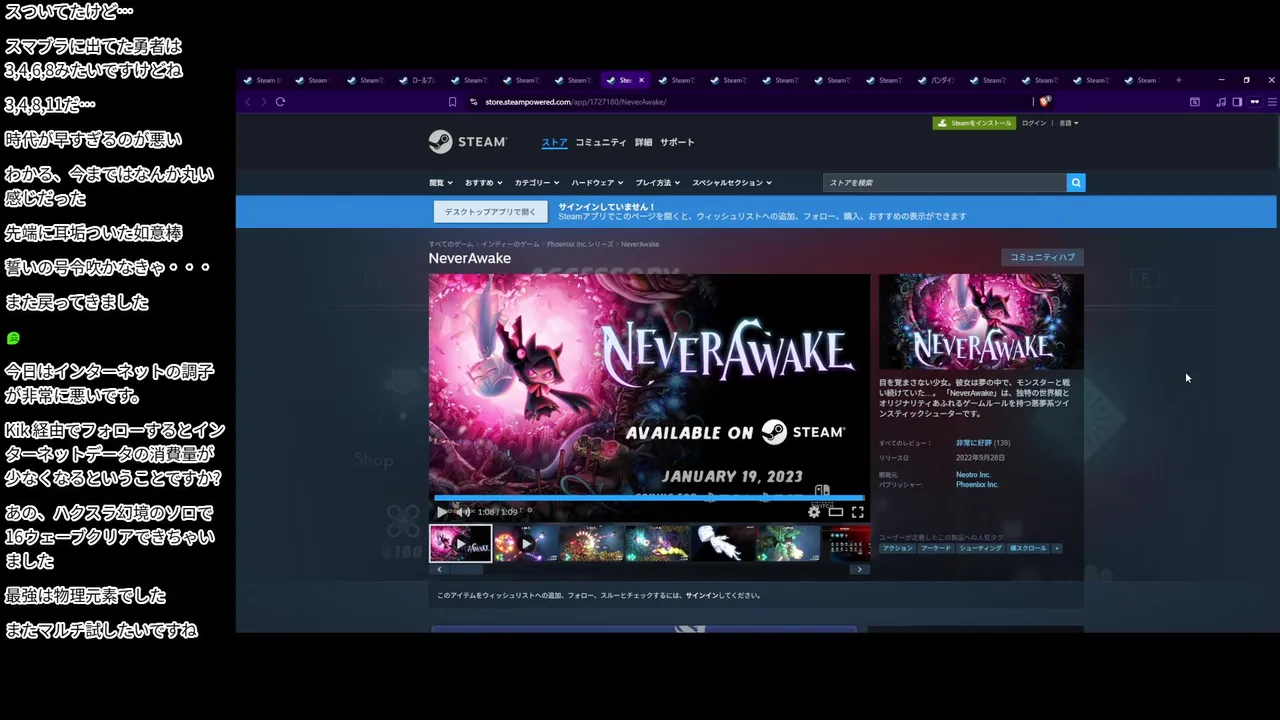Open the コミュニティ menu
This screenshot has width=1280, height=720.
pos(601,142)
